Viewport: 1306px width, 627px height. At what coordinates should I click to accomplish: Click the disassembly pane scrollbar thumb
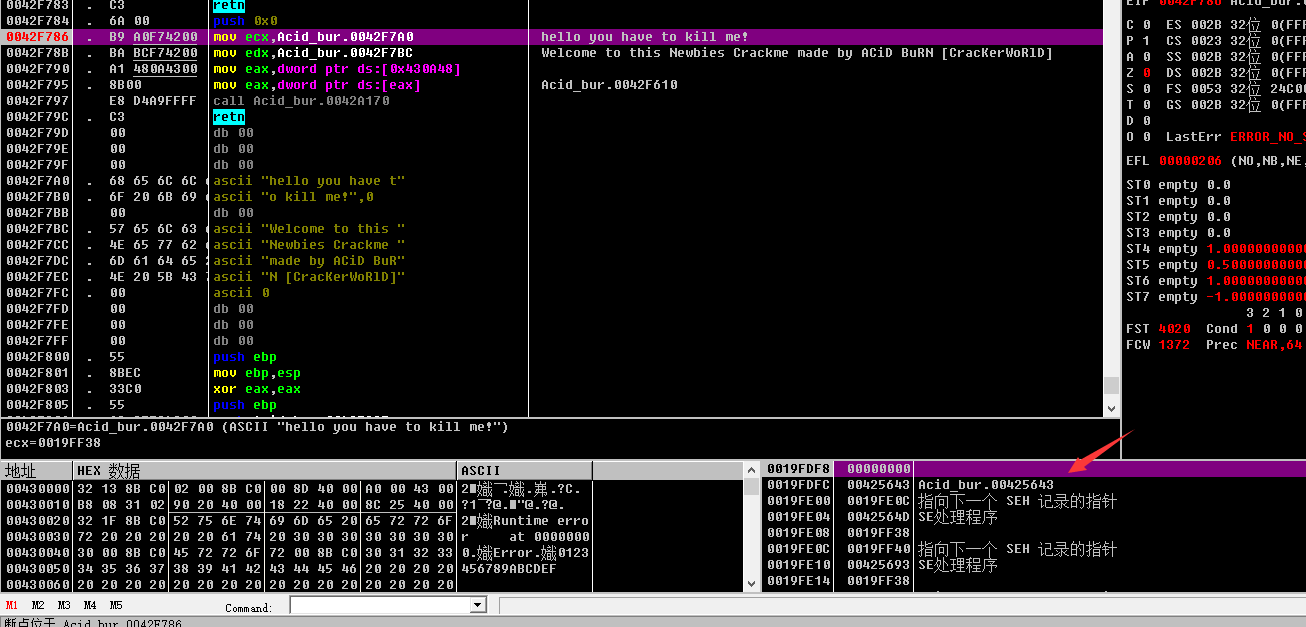coord(1111,386)
